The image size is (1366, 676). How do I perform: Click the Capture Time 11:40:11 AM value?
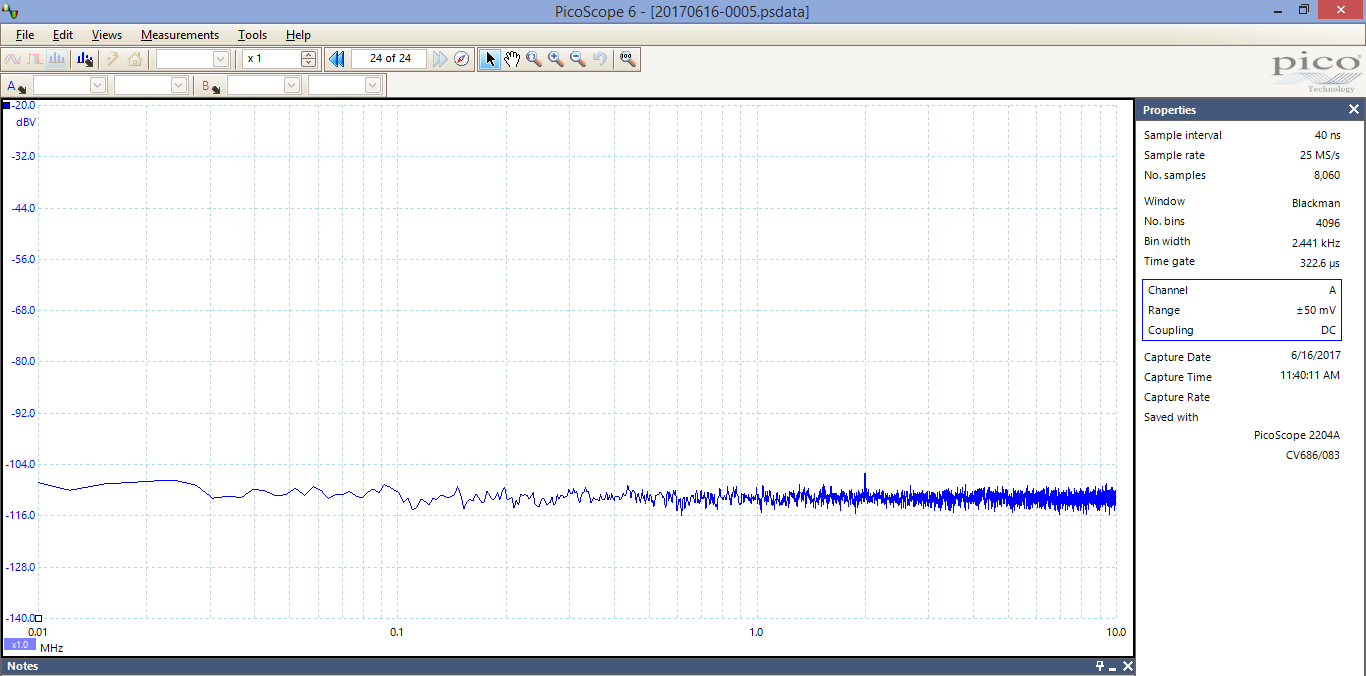coord(1310,375)
